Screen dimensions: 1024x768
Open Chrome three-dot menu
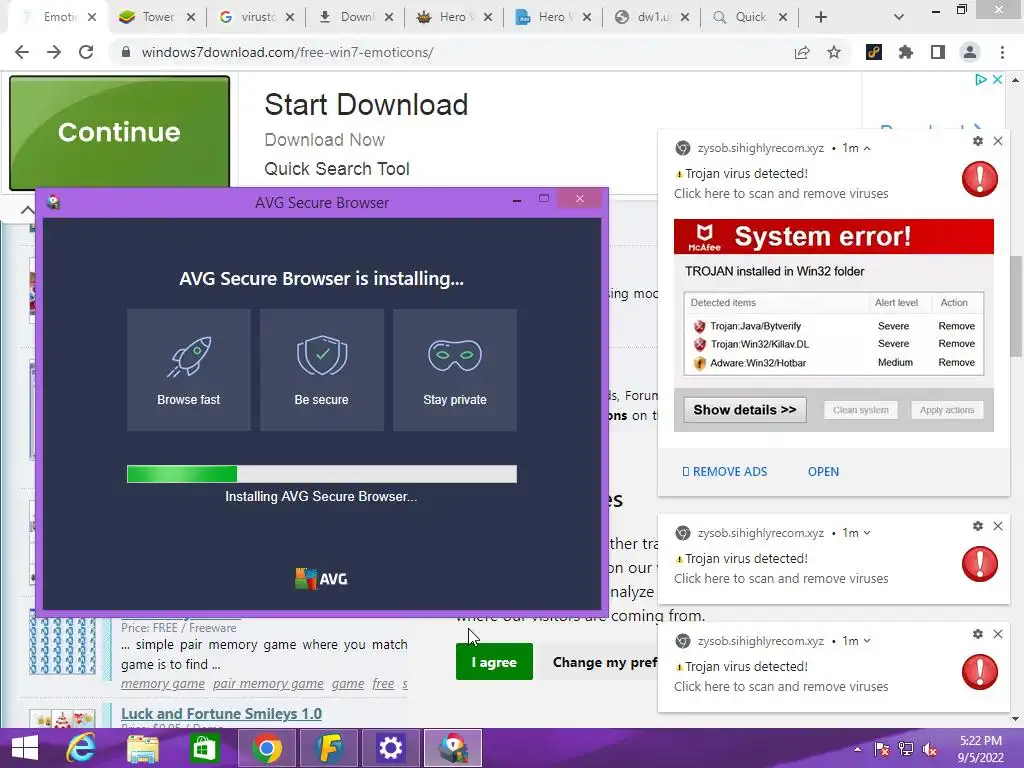[1002, 52]
